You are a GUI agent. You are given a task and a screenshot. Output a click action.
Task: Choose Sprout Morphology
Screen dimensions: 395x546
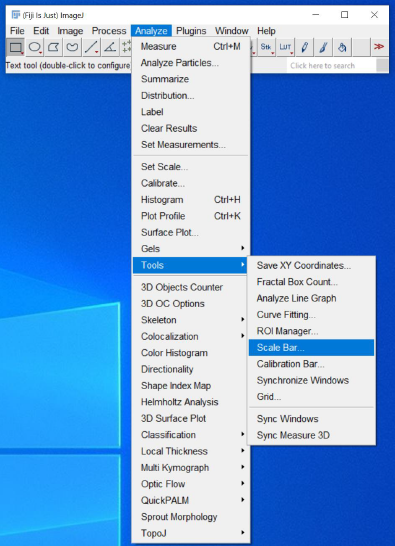191,516
